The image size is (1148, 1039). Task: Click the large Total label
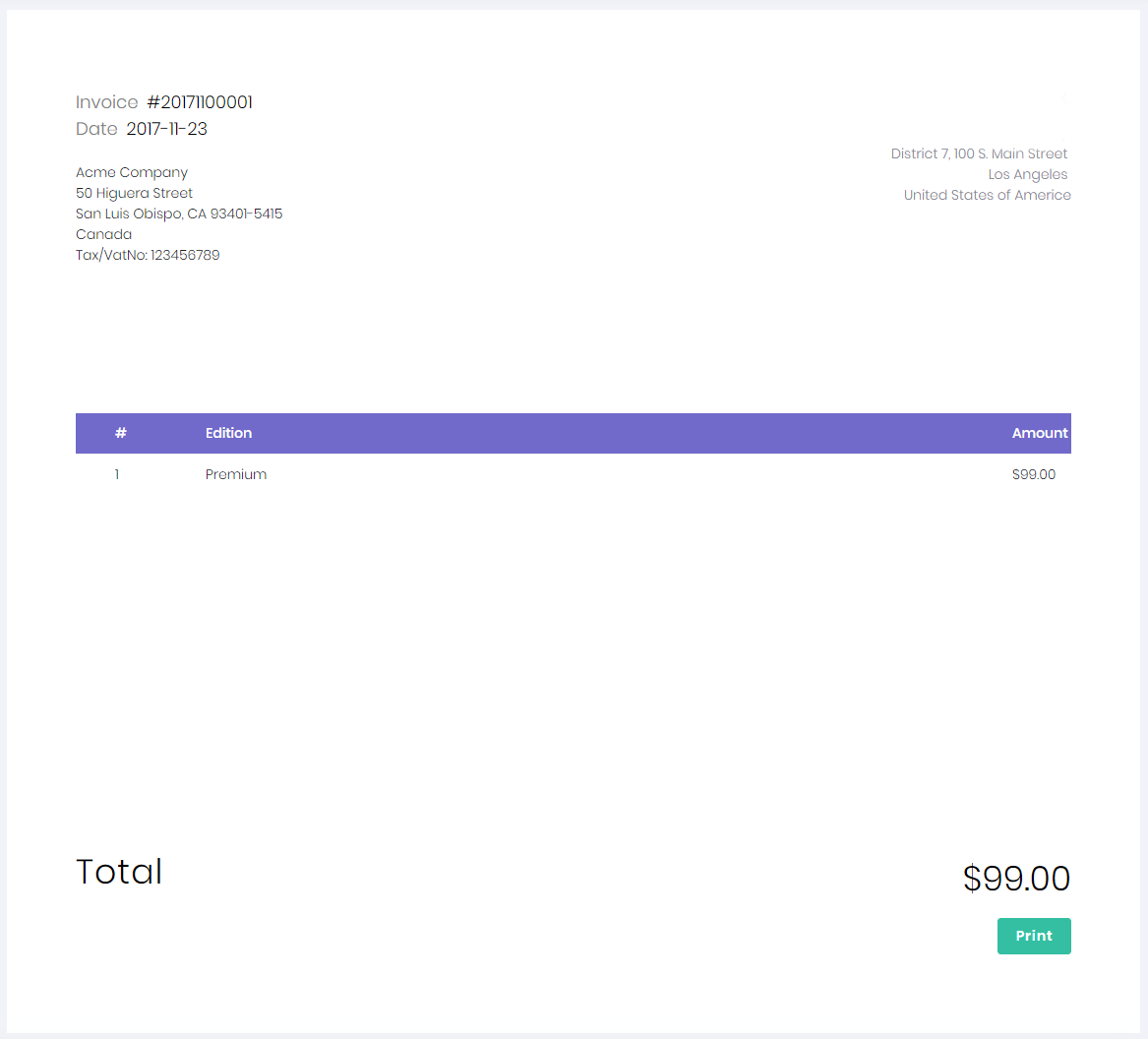(119, 872)
